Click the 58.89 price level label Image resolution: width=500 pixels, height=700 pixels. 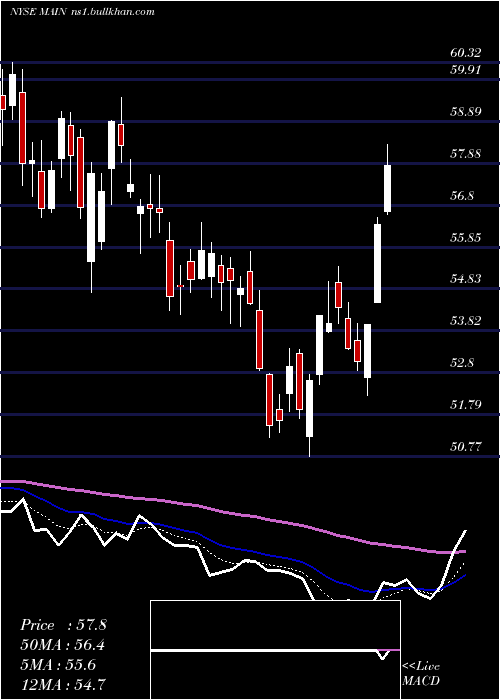coord(466,112)
